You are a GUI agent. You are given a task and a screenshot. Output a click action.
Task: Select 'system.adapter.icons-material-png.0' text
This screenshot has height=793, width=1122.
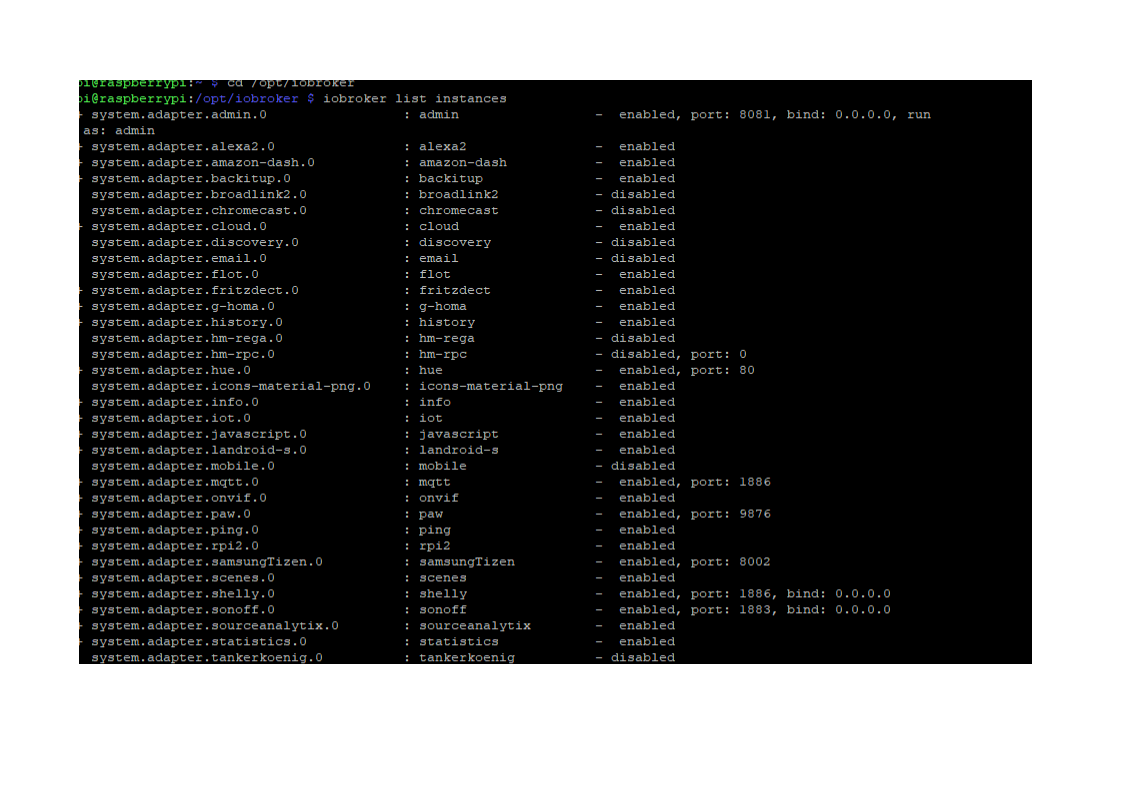click(230, 386)
